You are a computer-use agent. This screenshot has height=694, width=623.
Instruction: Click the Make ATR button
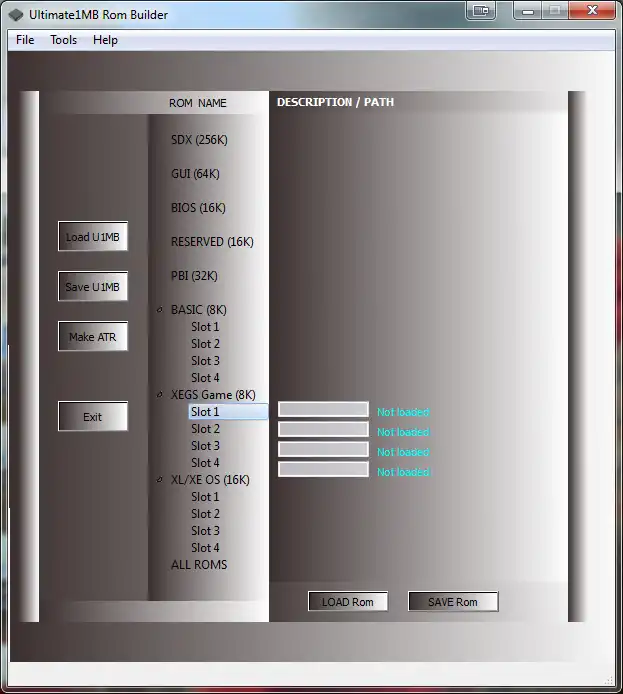93,336
